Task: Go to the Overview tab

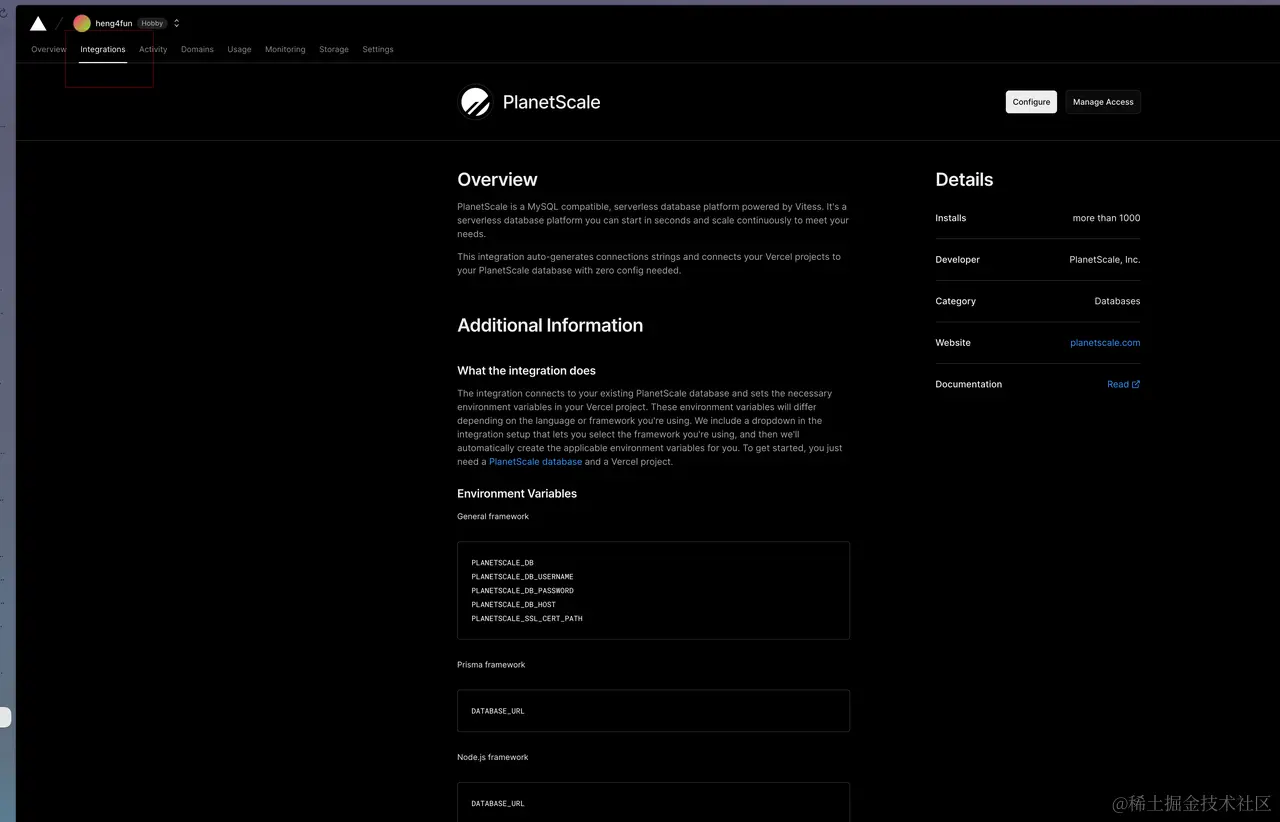Action: (x=49, y=49)
